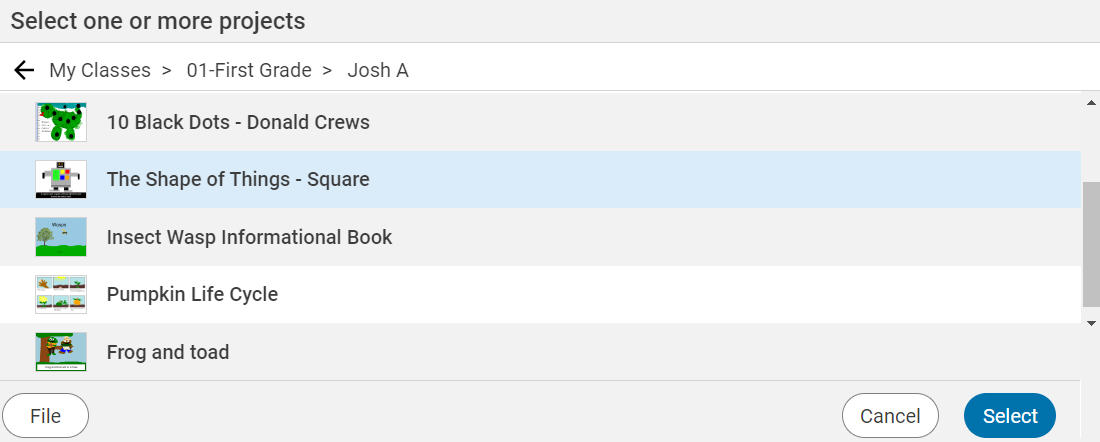Image resolution: width=1100 pixels, height=442 pixels.
Task: Go to My Classes breadcrumb
Action: click(100, 70)
